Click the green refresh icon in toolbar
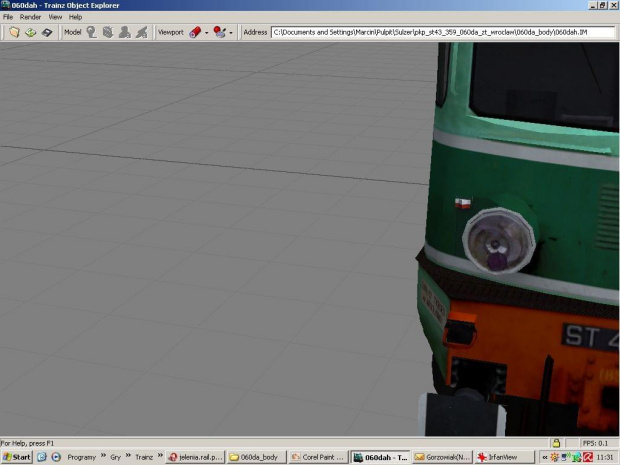The width and height of the screenshot is (620, 465). (x=30, y=32)
